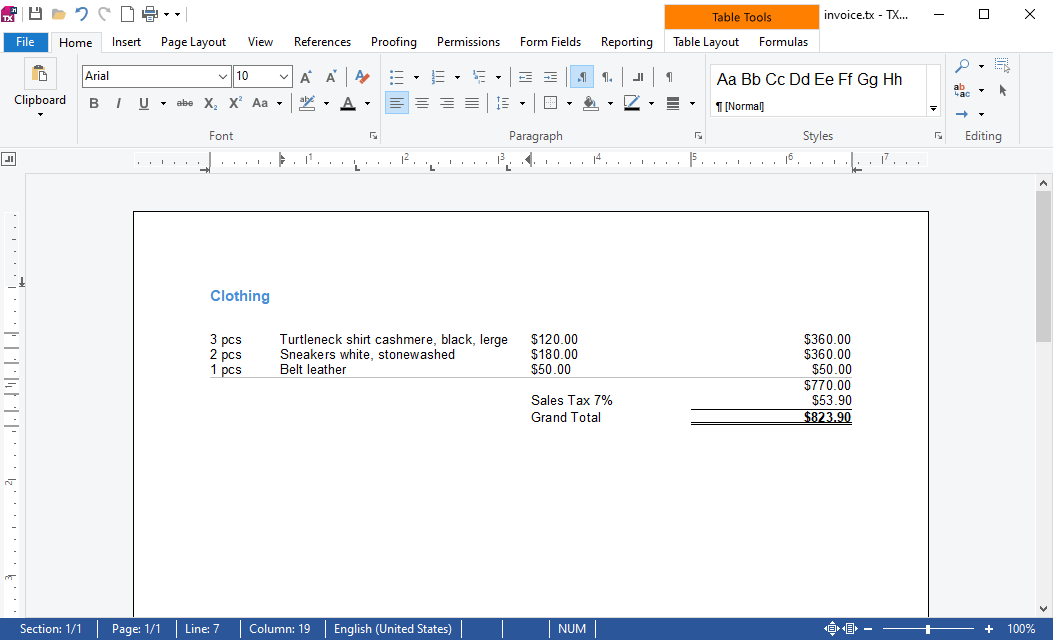Toggle strikethrough formatting
The image size is (1053, 640).
pyautogui.click(x=185, y=103)
